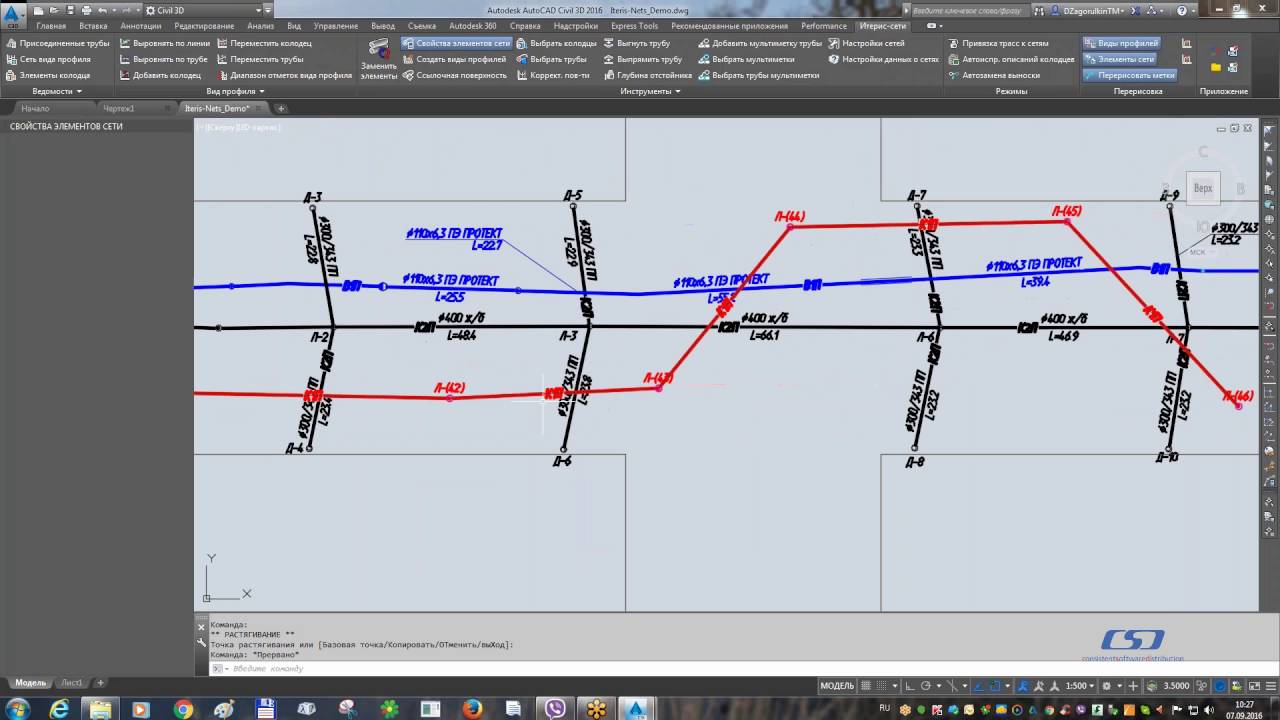Open the Help question mark dropdown
This screenshot has width=1280, height=720.
click(x=1188, y=10)
